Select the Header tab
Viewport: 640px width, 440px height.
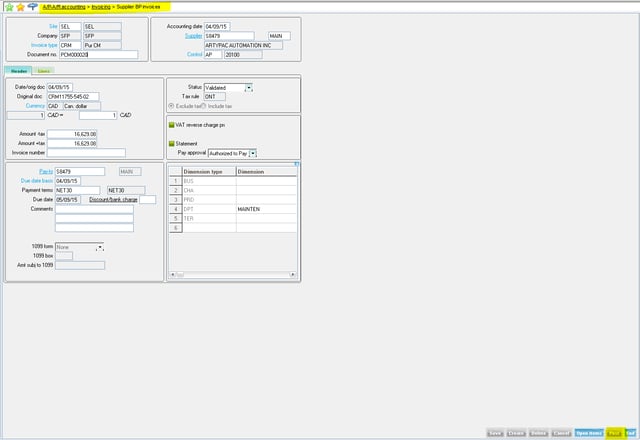(x=18, y=71)
